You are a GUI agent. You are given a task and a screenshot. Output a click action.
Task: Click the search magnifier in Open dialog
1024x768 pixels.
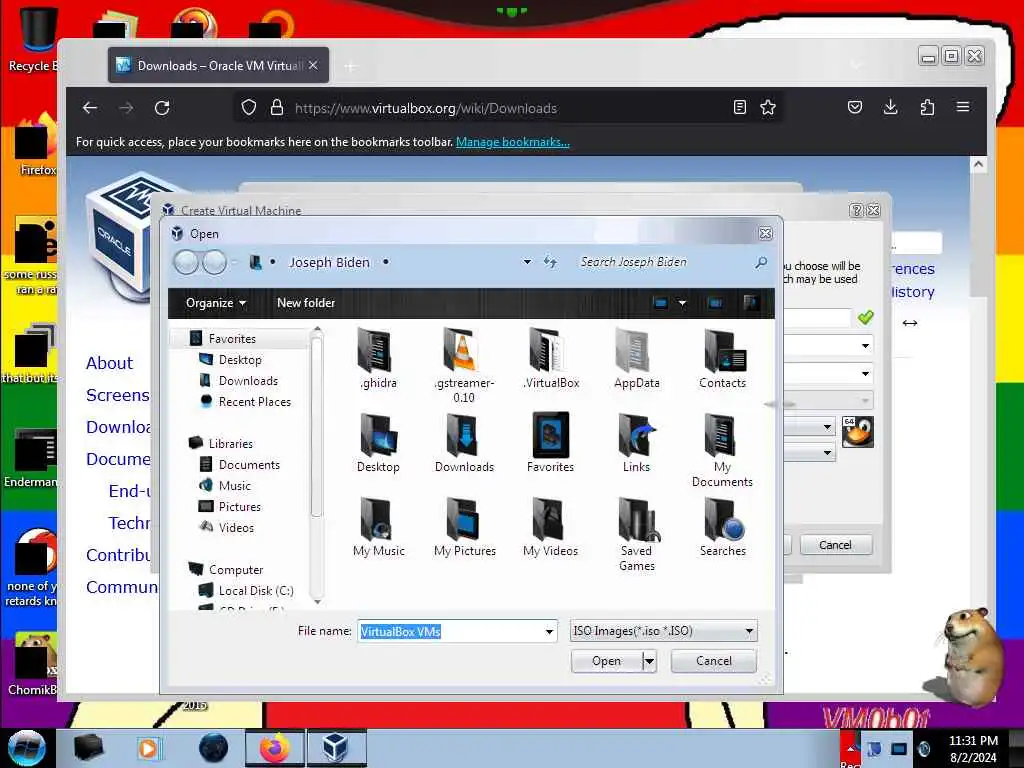[x=761, y=263]
